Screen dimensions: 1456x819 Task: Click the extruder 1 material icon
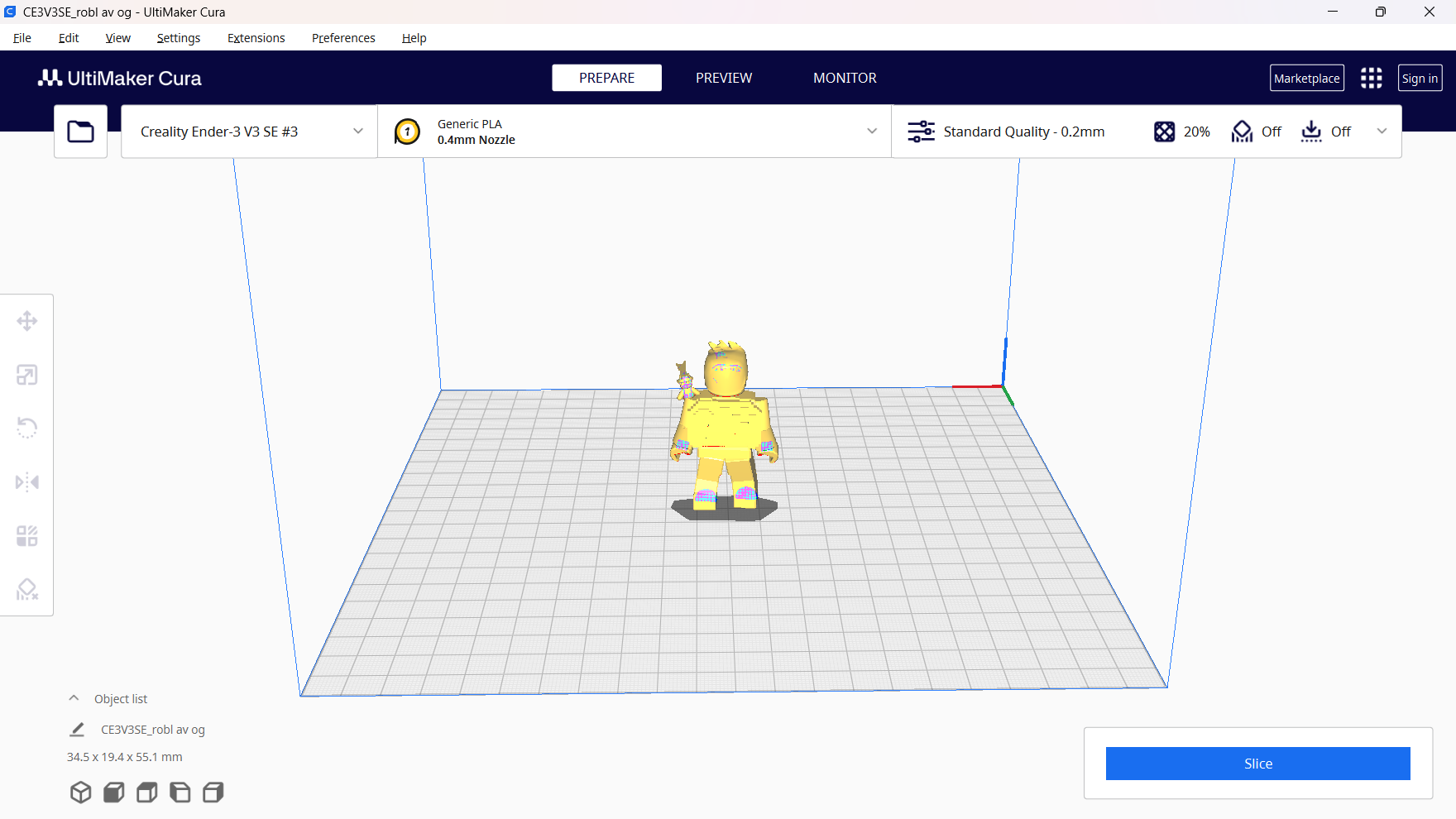[407, 132]
